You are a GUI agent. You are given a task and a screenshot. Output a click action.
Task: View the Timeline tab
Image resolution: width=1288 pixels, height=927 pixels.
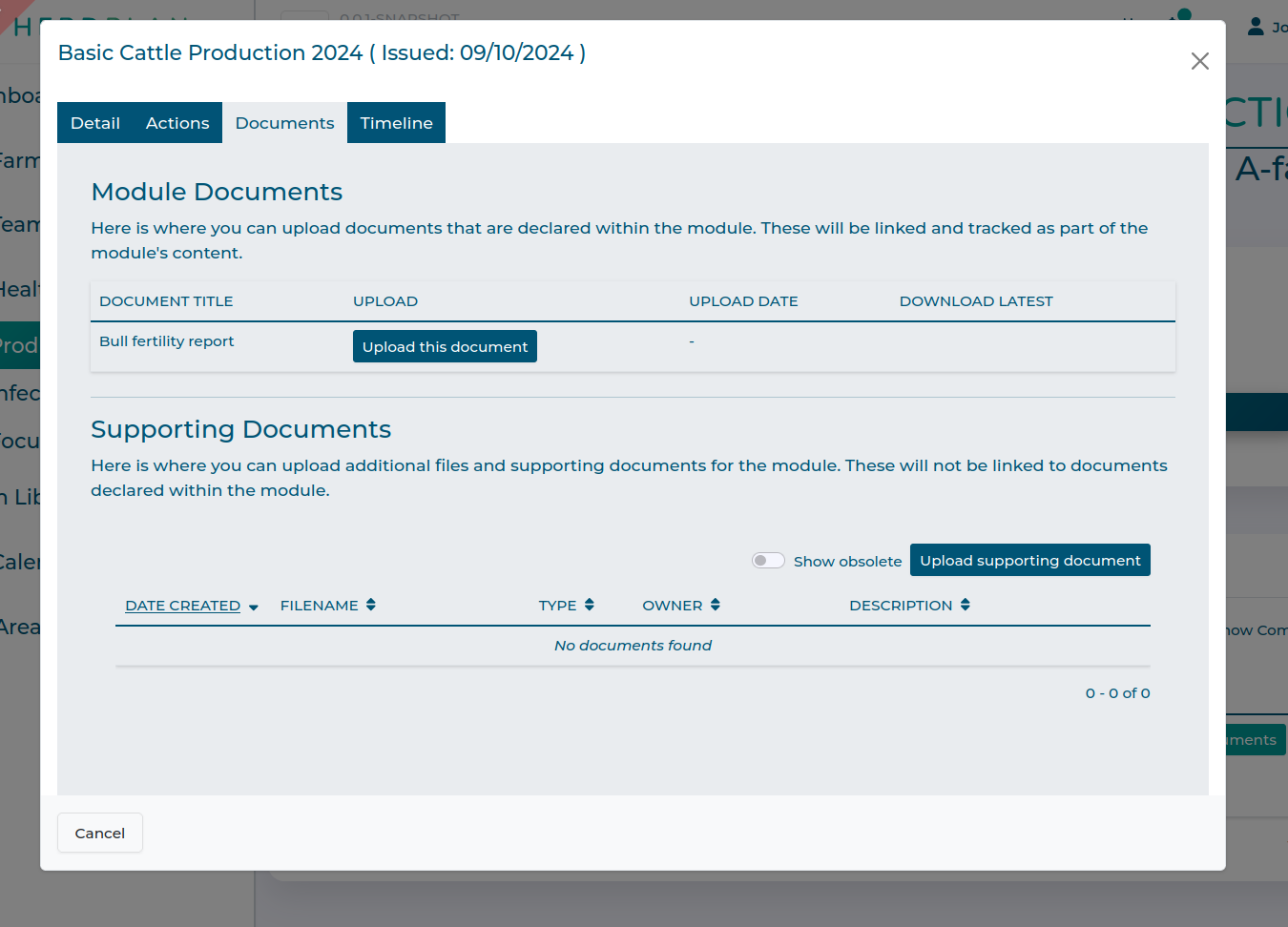[x=396, y=123]
